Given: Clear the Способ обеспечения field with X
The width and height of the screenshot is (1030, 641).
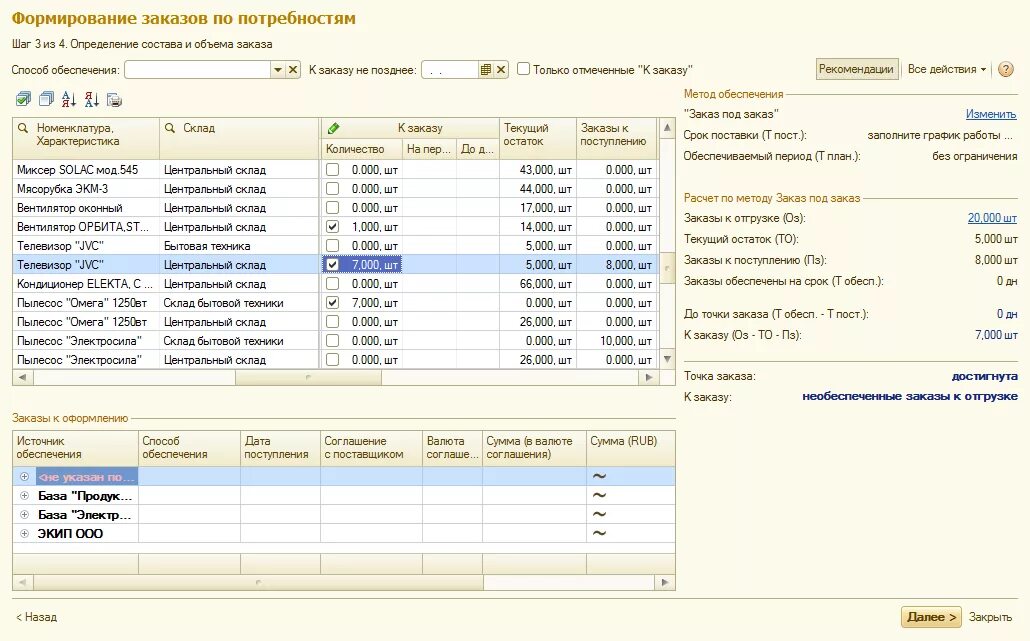Looking at the screenshot, I should pos(293,70).
